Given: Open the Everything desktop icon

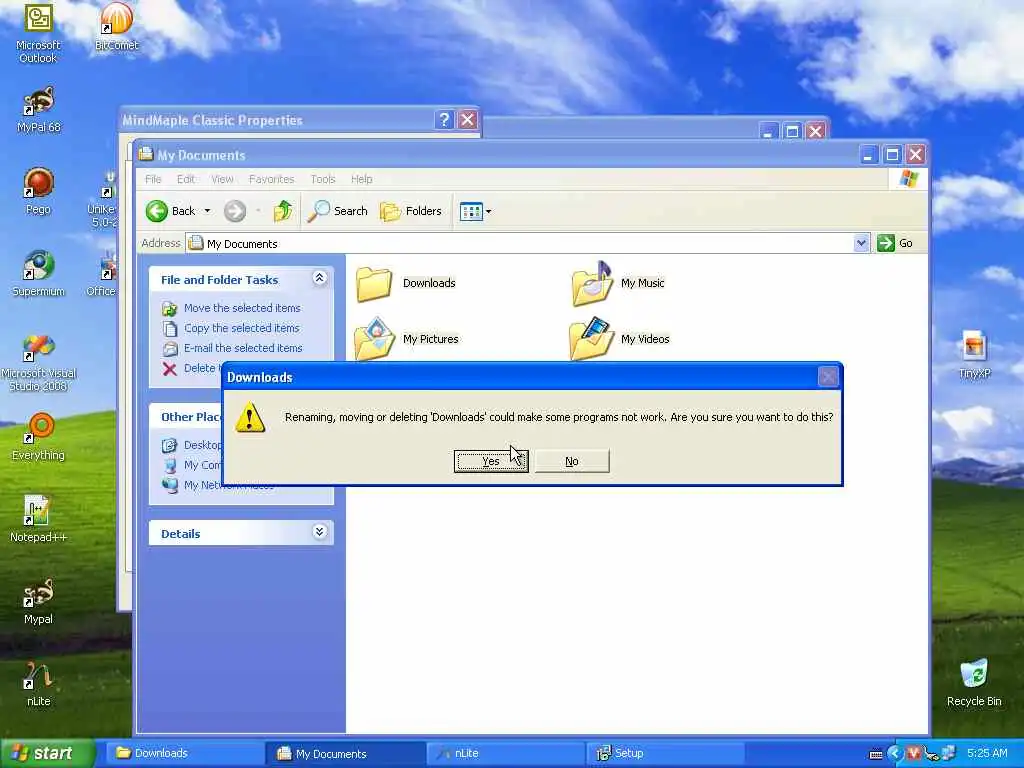Looking at the screenshot, I should [x=39, y=436].
